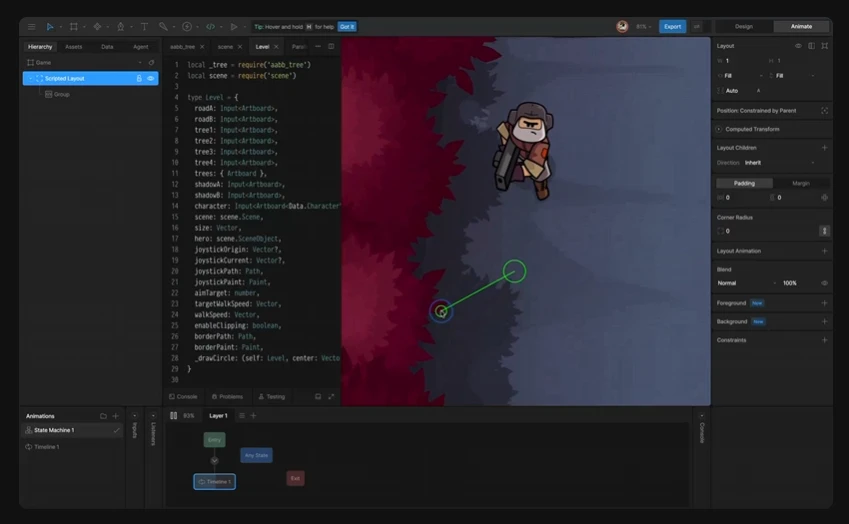Select the Padding option
Viewport: 849px width, 524px height.
point(744,184)
